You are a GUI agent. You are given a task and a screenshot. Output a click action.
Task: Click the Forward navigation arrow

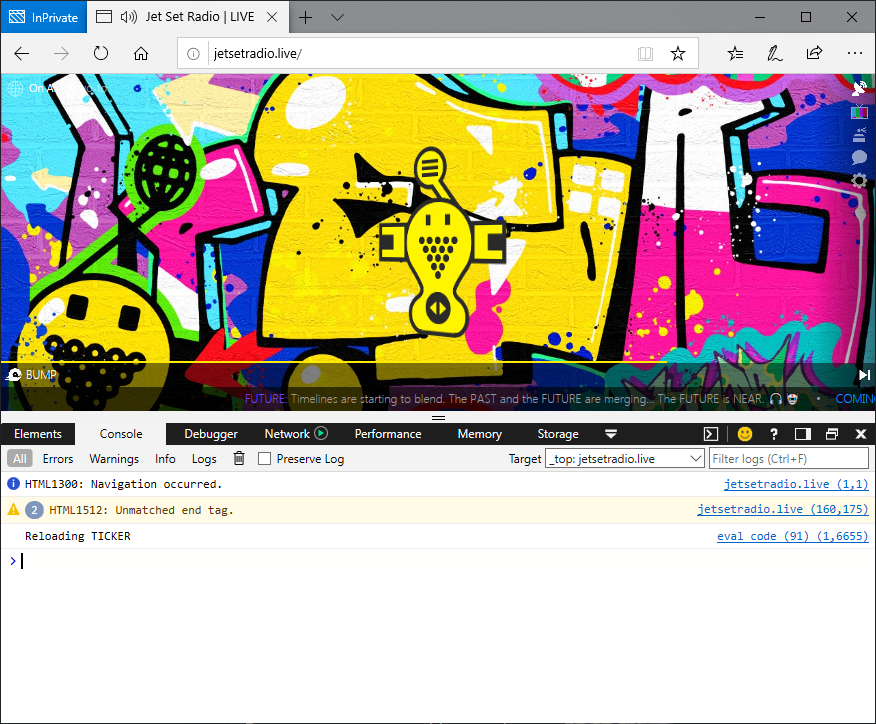[x=61, y=54]
